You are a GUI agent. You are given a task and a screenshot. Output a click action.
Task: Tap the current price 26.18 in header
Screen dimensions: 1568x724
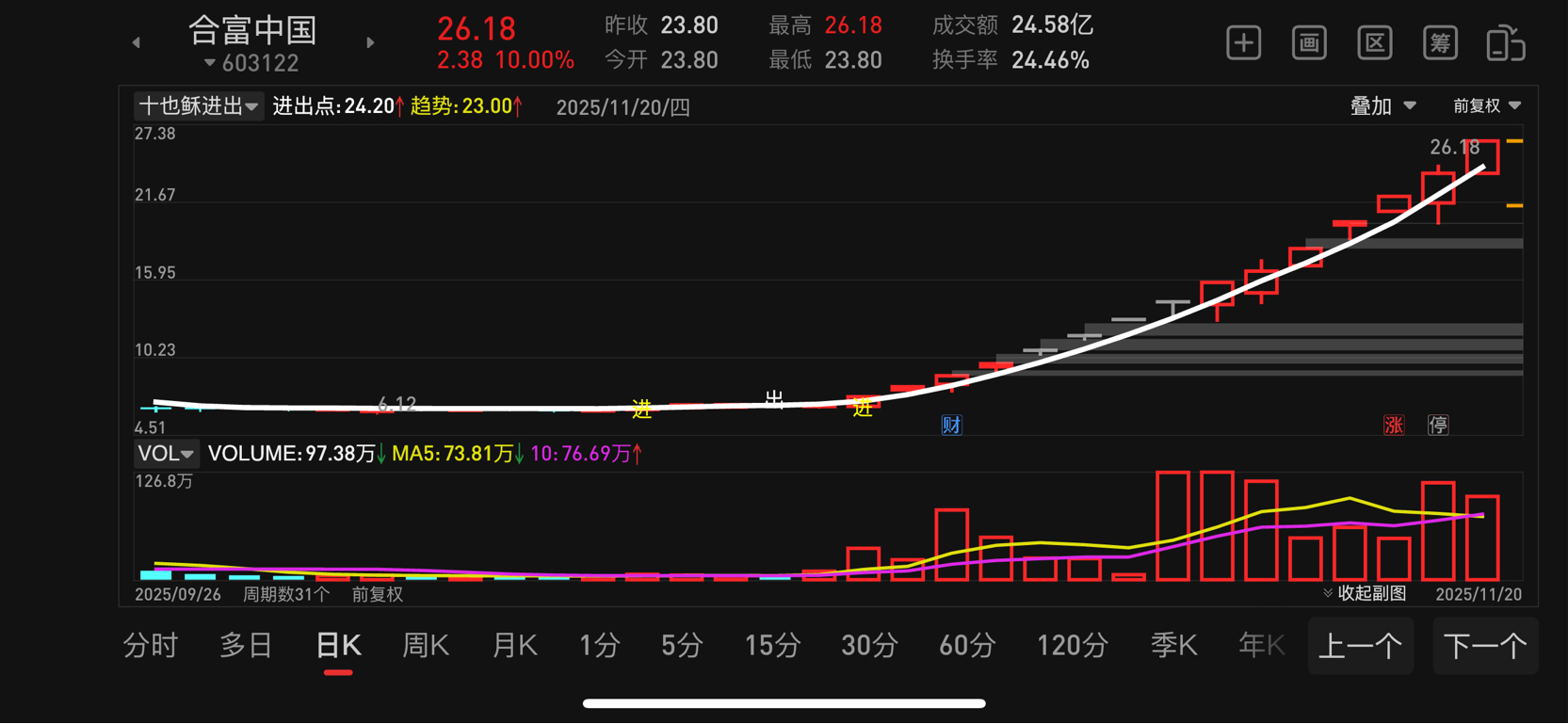(477, 28)
